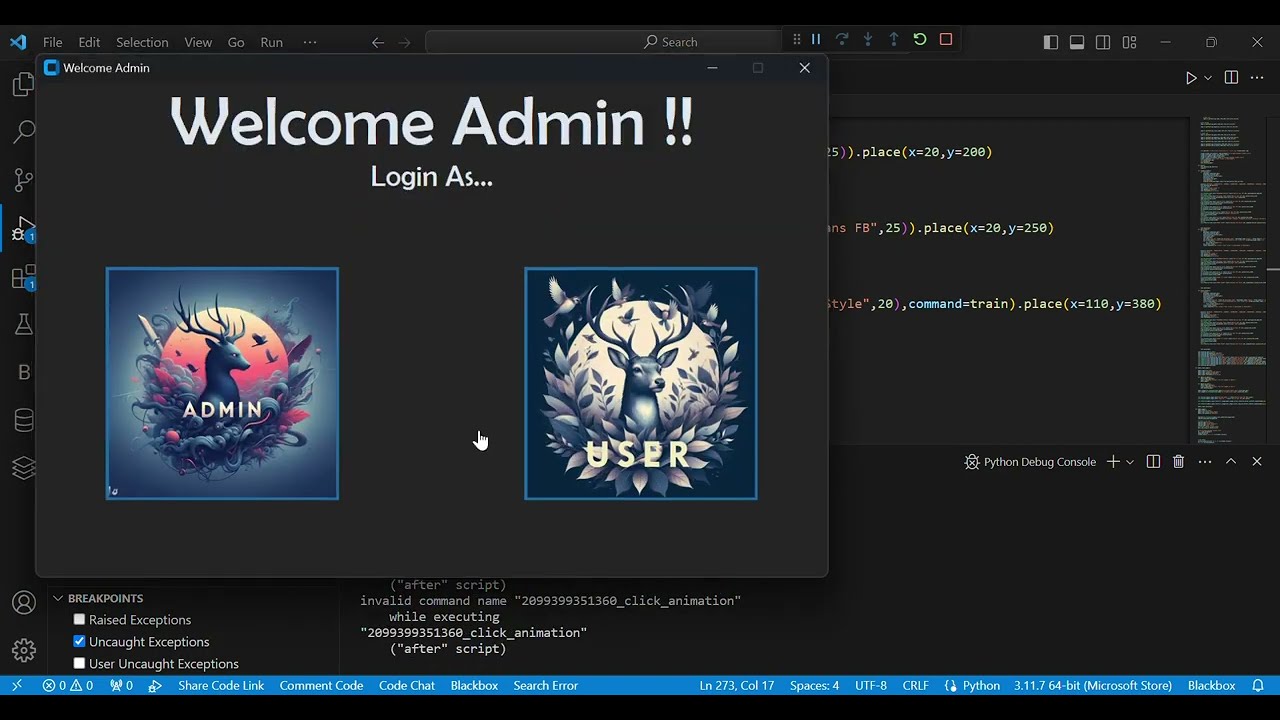The image size is (1280, 720).
Task: Split the terminal panel
Action: tap(1153, 462)
